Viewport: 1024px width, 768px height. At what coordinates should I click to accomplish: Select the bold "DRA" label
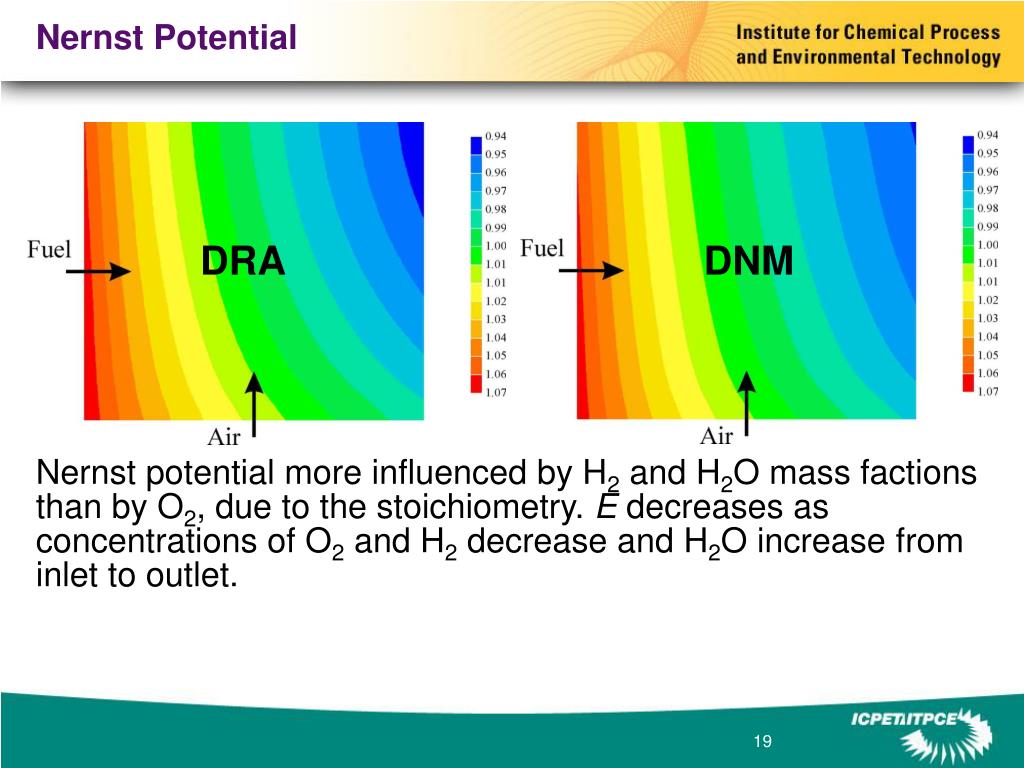coord(243,261)
